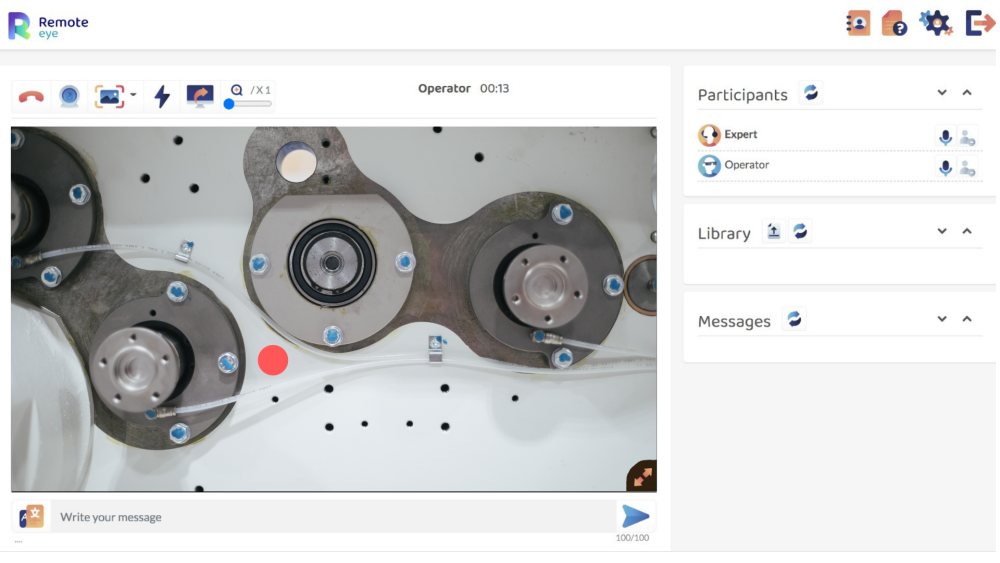Expand the Library panel down chevron
1000x563 pixels.
click(942, 231)
